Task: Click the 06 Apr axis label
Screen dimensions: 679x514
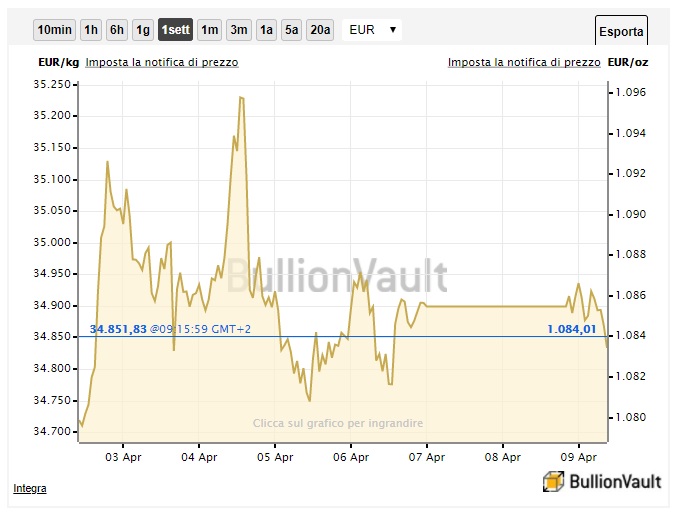Action: (x=351, y=457)
